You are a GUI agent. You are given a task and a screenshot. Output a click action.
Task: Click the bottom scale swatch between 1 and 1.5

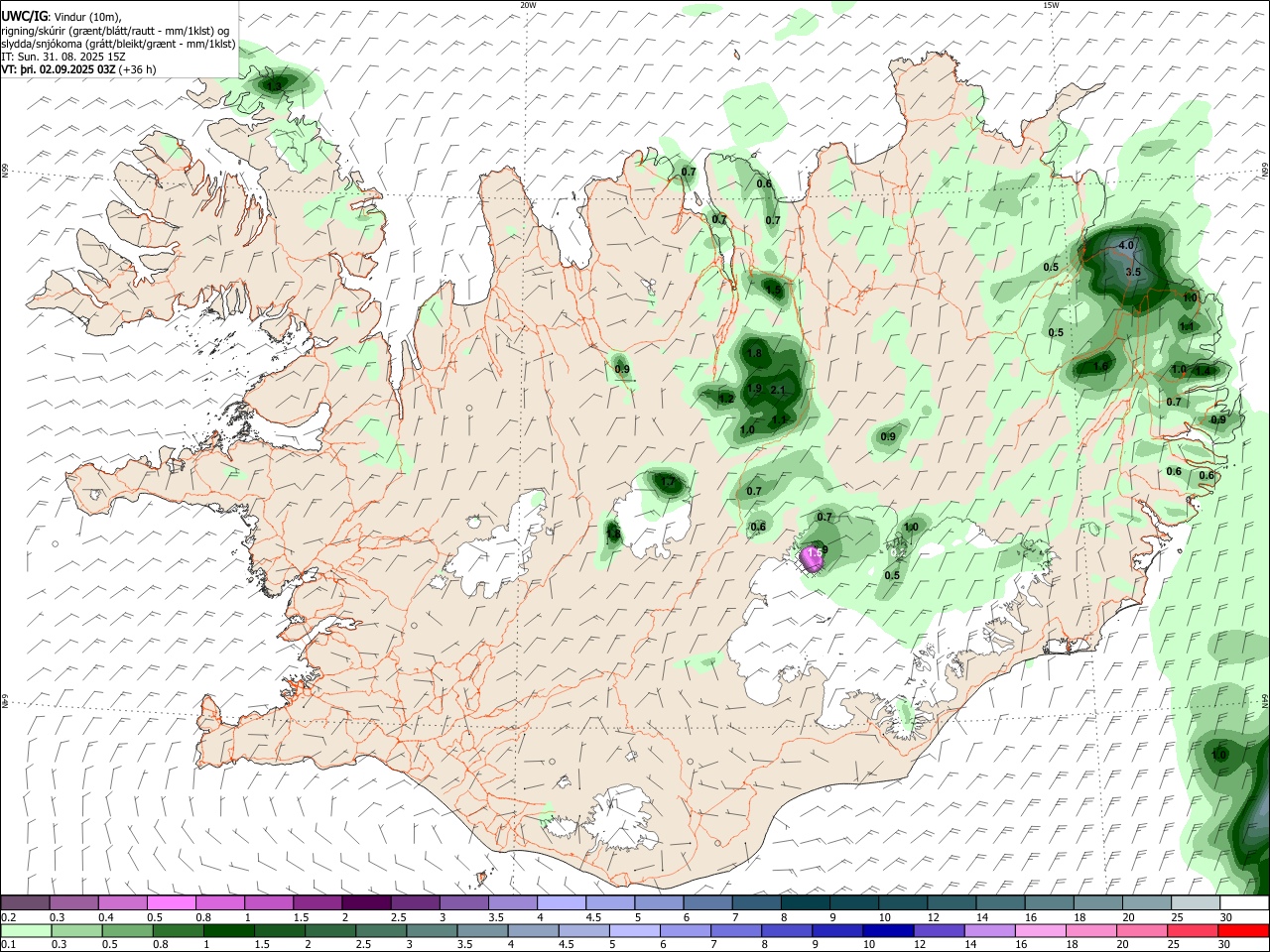228,930
